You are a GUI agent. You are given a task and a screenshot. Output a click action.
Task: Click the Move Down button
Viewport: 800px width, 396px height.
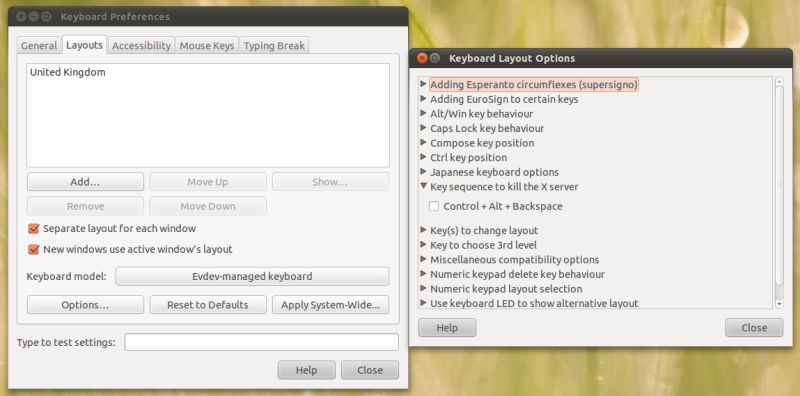tap(208, 206)
